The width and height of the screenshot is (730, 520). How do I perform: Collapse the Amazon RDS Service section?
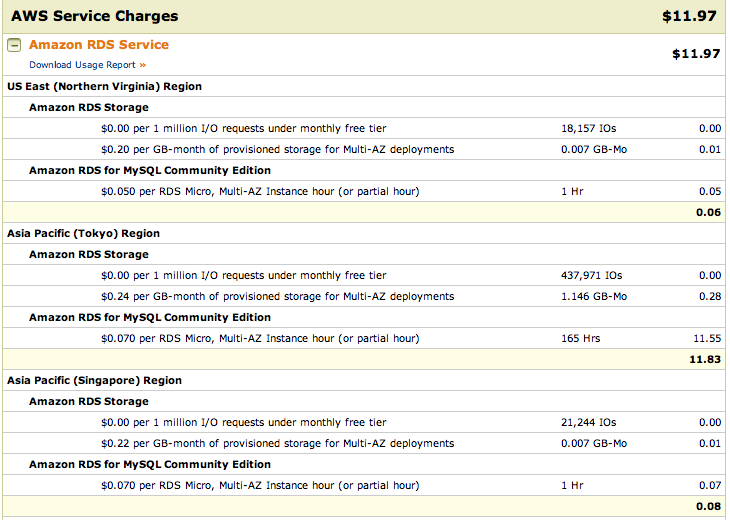coord(14,45)
